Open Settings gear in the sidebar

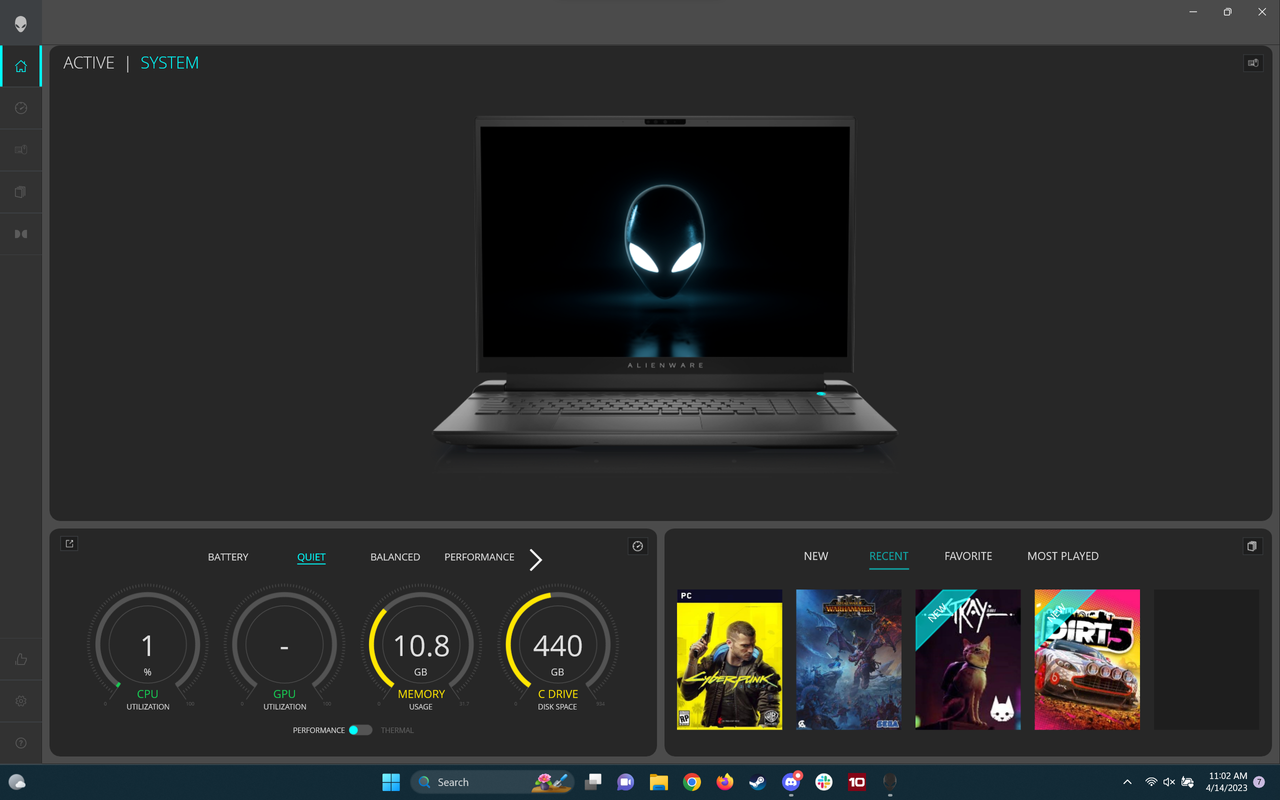(x=21, y=701)
